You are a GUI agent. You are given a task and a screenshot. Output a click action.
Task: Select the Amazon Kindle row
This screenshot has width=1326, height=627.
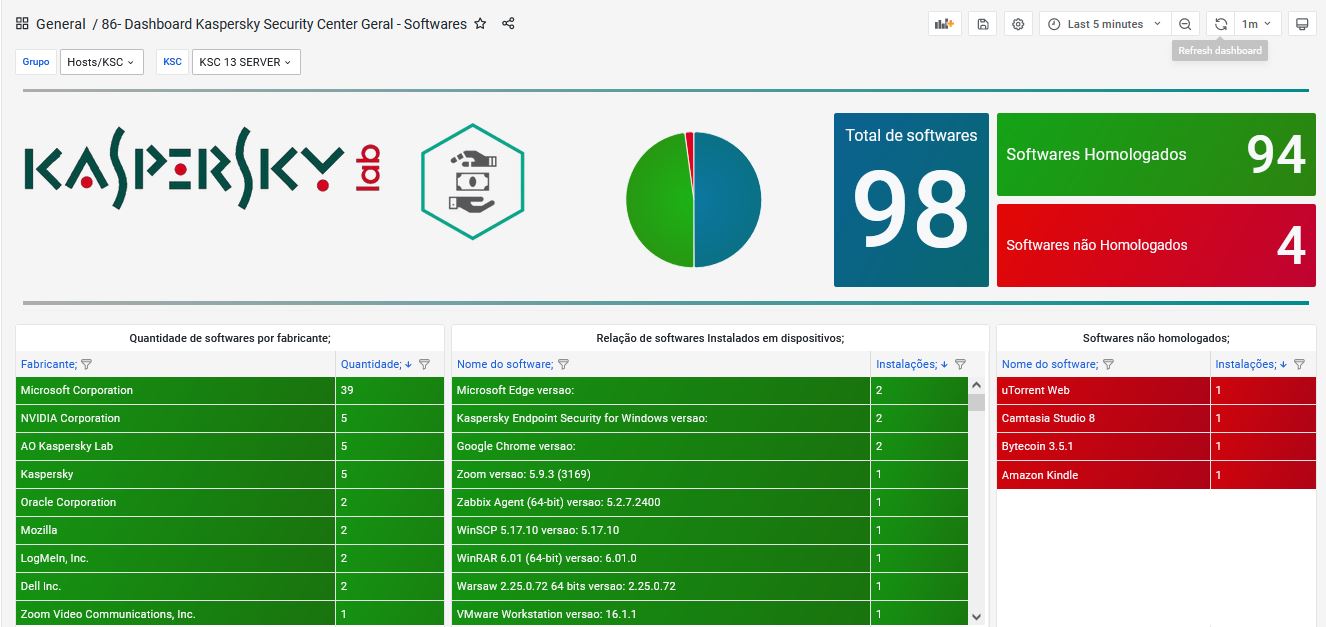pyautogui.click(x=1156, y=475)
